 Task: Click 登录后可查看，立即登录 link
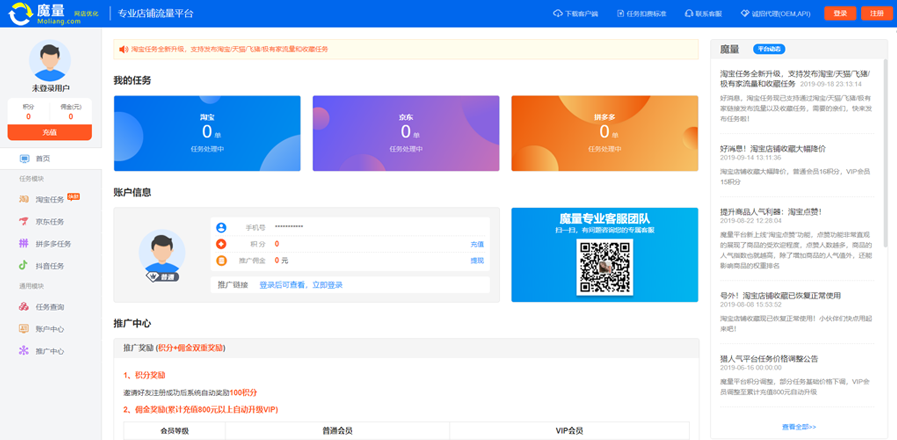[x=301, y=285]
